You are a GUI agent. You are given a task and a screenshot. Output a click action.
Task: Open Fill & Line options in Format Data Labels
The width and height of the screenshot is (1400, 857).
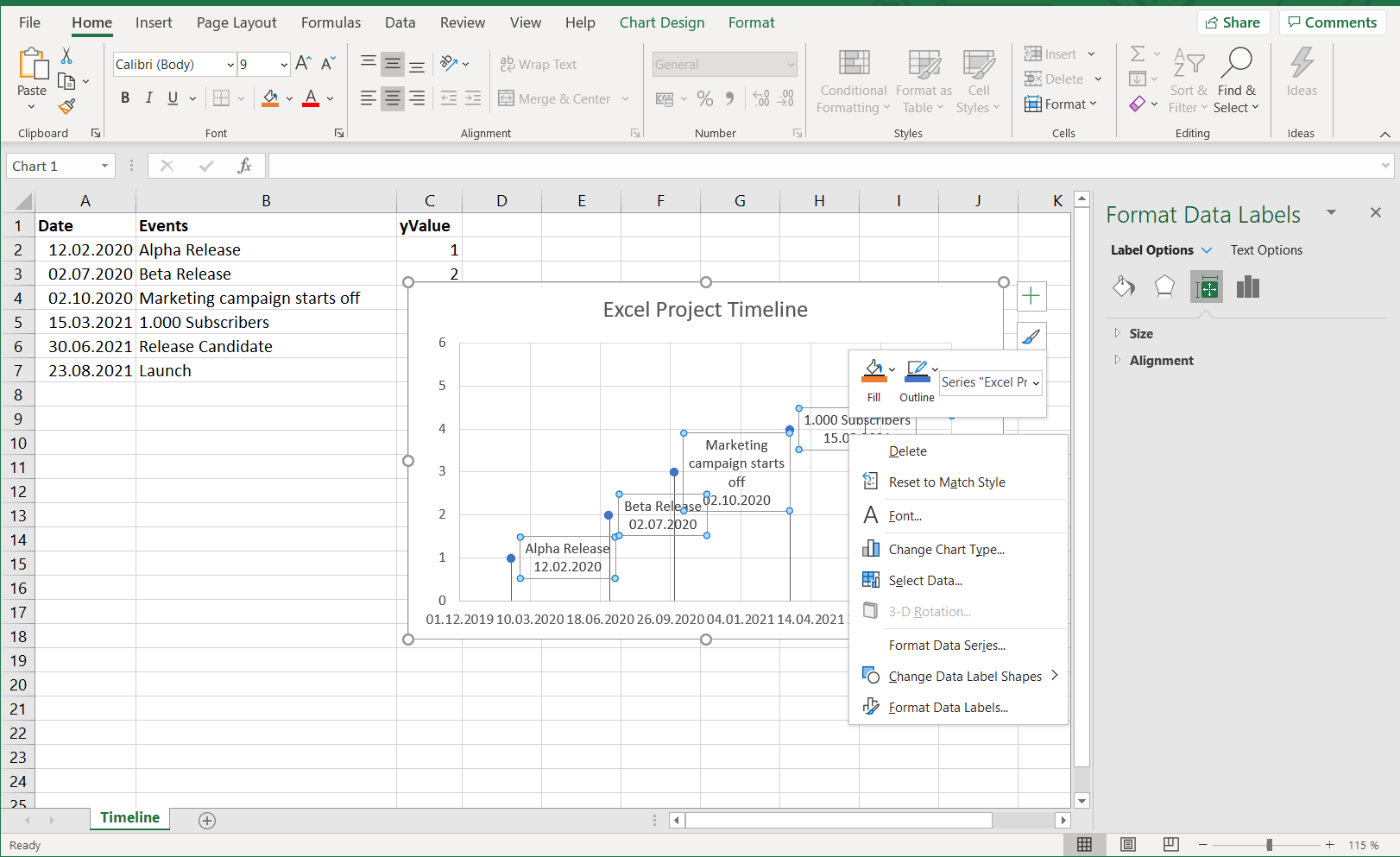tap(1123, 287)
